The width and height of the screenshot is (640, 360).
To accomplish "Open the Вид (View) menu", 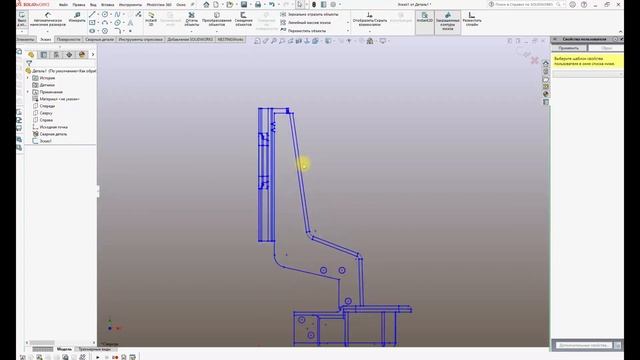I will [93, 4].
